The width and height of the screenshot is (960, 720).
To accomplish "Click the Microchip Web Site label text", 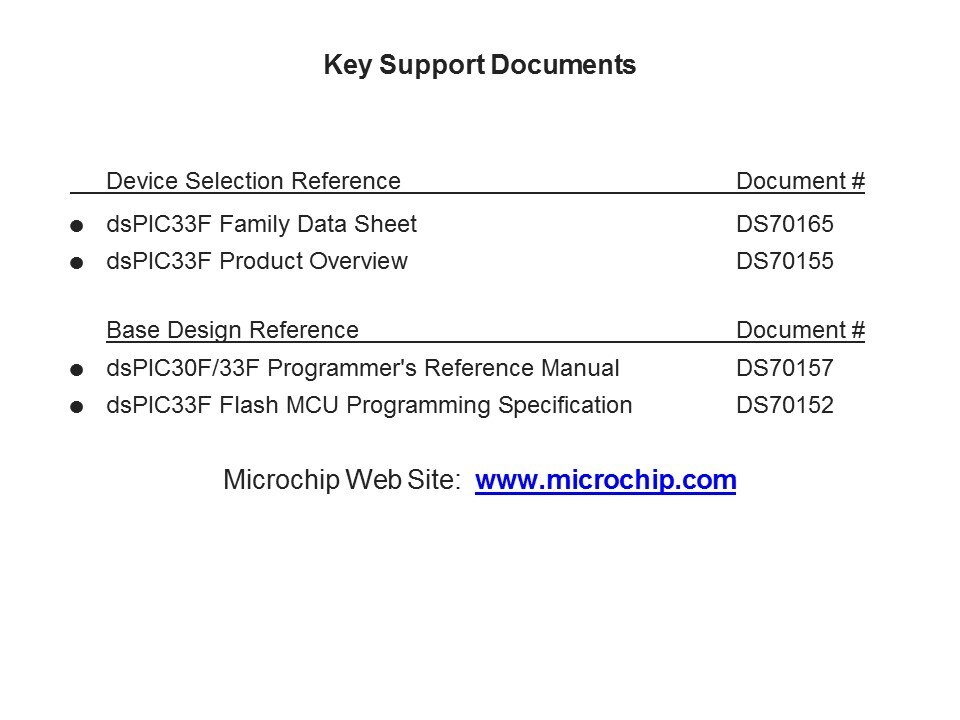I will click(342, 480).
